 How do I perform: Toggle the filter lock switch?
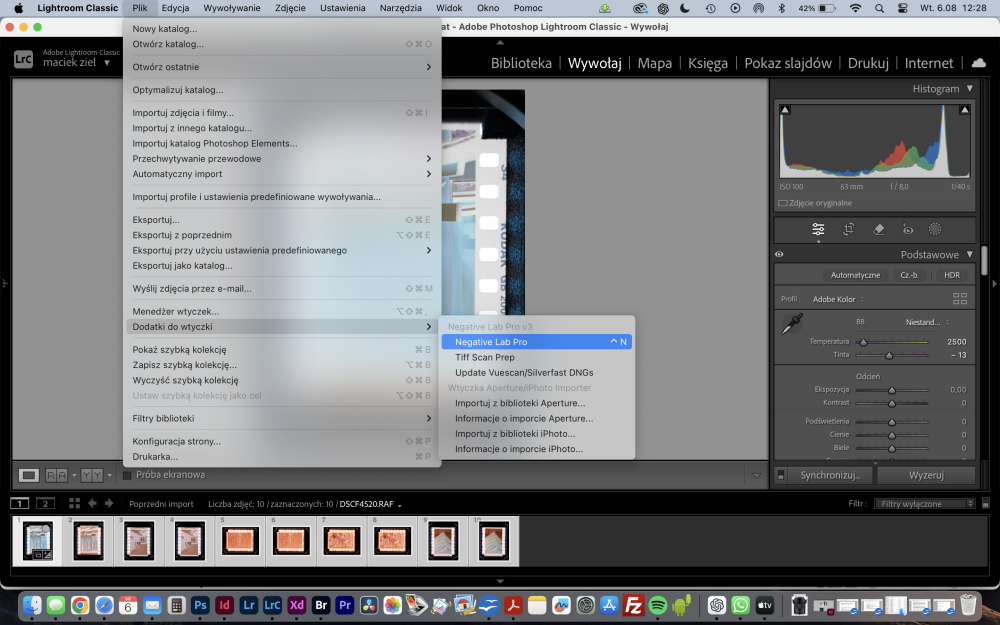(x=985, y=503)
